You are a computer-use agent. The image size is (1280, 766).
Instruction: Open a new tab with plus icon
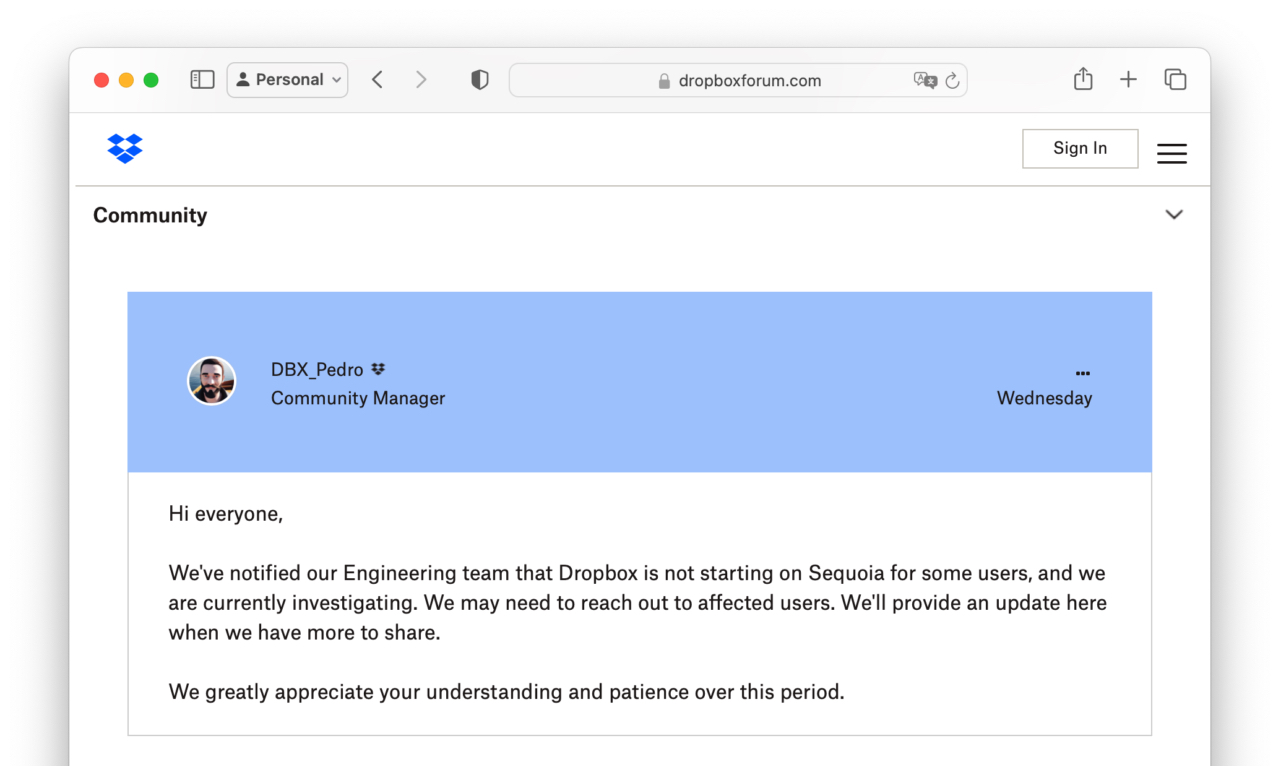pyautogui.click(x=1128, y=80)
